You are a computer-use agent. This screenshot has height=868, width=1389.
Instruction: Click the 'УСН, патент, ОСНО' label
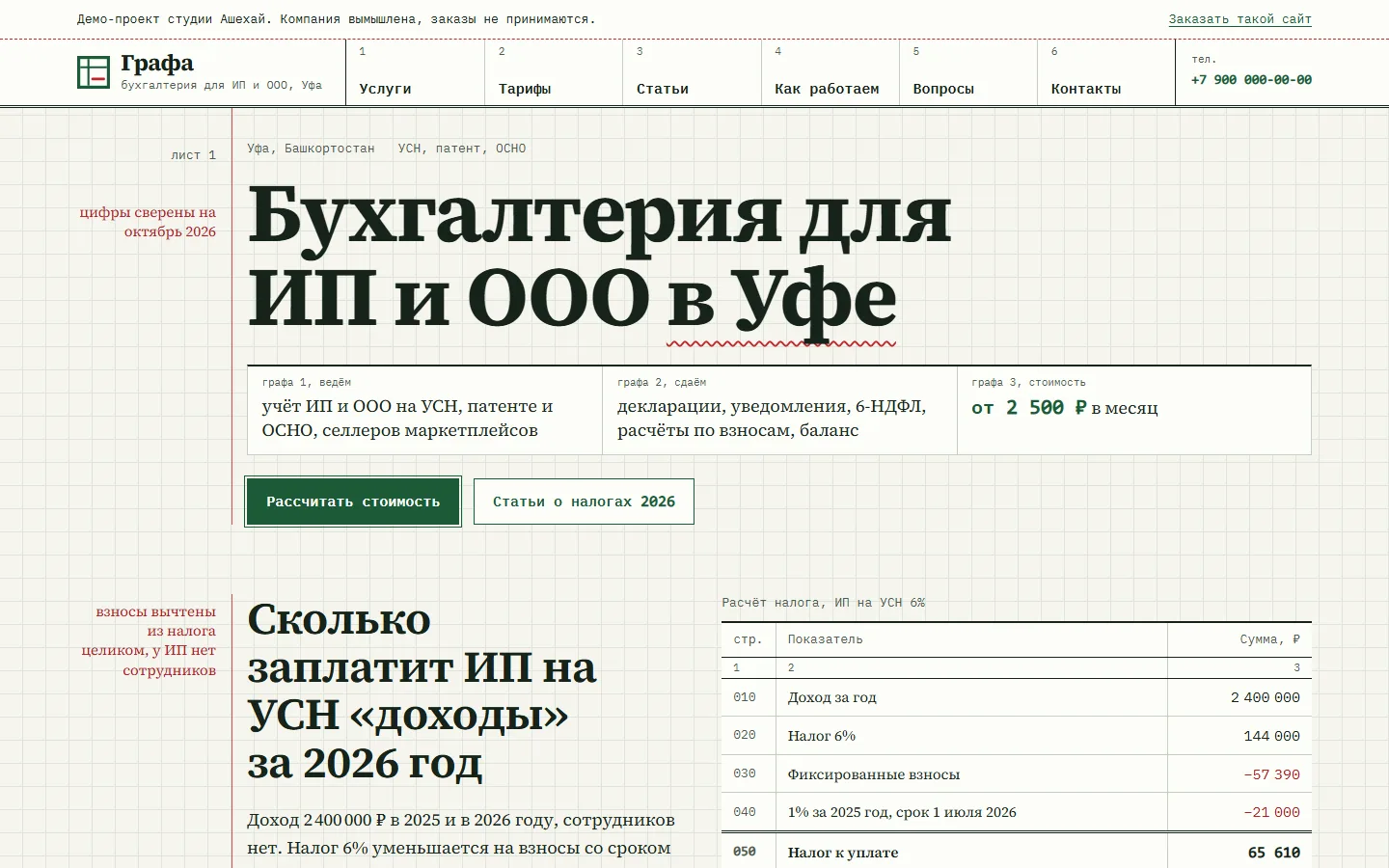click(462, 149)
